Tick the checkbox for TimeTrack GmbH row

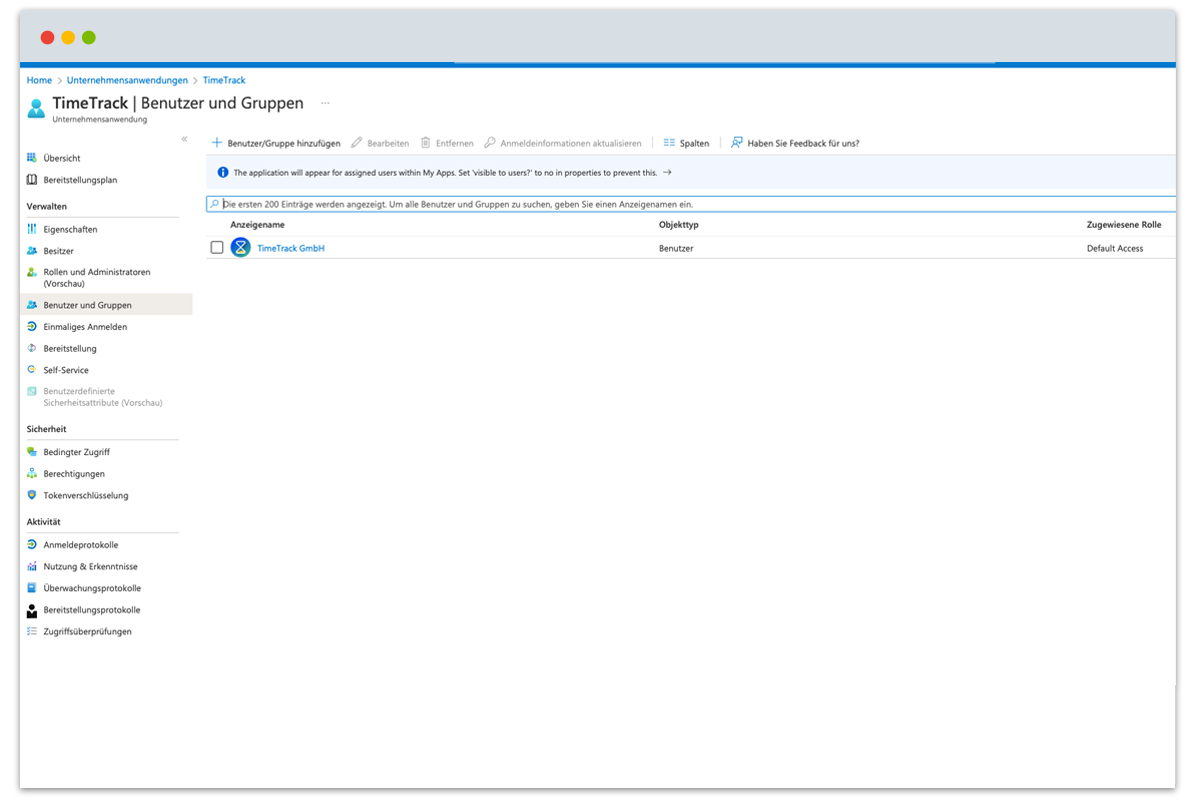pos(217,248)
